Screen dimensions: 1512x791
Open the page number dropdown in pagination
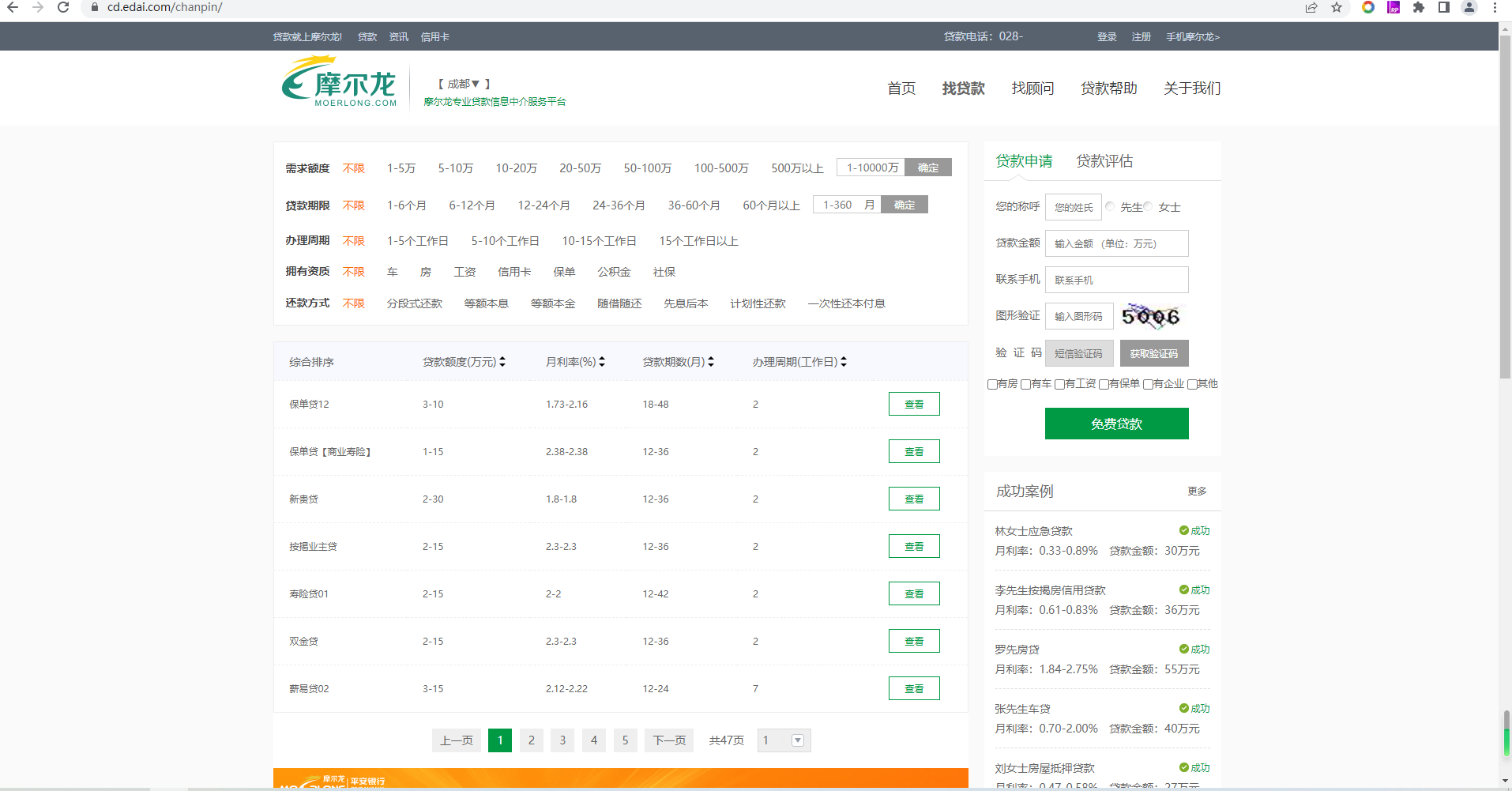(x=784, y=740)
